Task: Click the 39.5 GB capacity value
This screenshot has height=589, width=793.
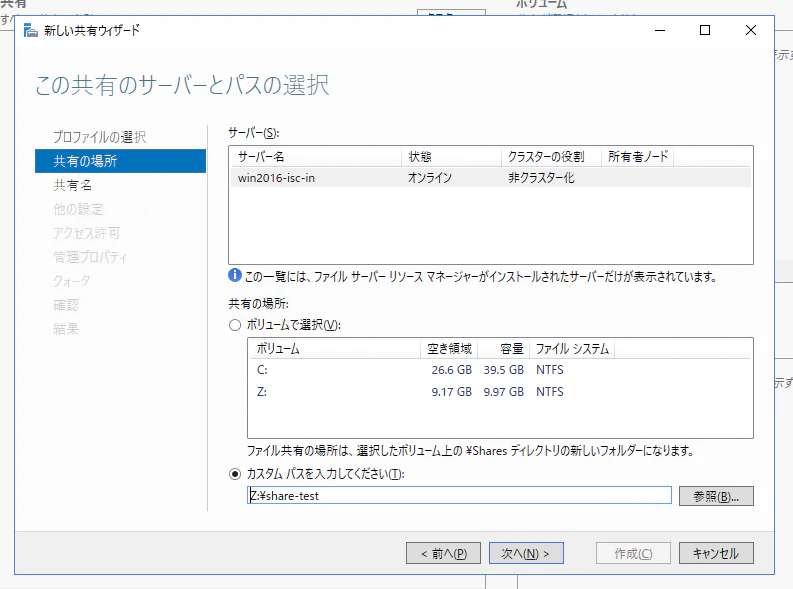Action: coord(504,370)
